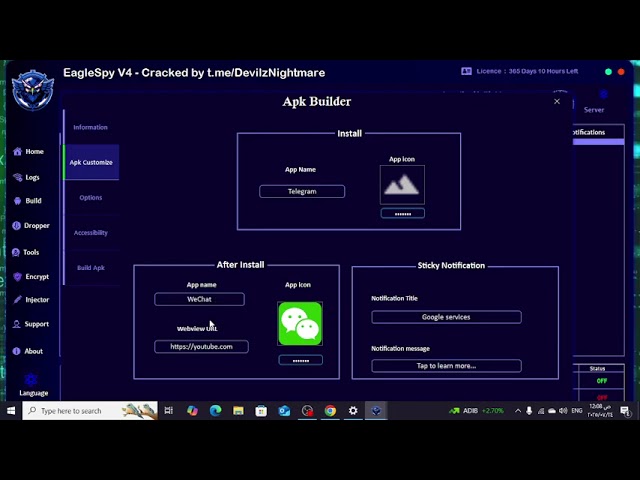Open the Accessibility tab
640x480 pixels.
pos(91,233)
